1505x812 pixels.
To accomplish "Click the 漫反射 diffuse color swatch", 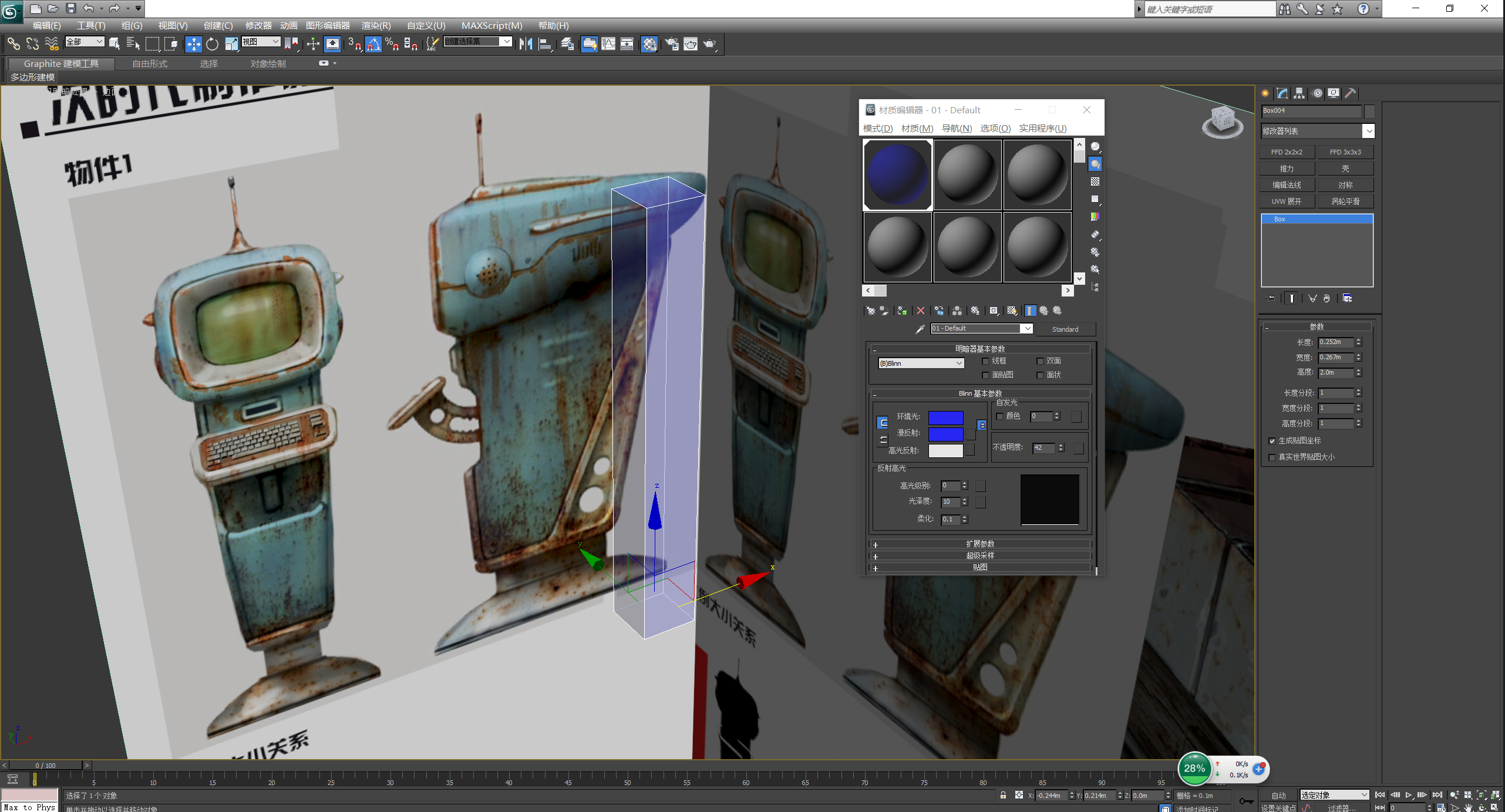I will click(945, 434).
